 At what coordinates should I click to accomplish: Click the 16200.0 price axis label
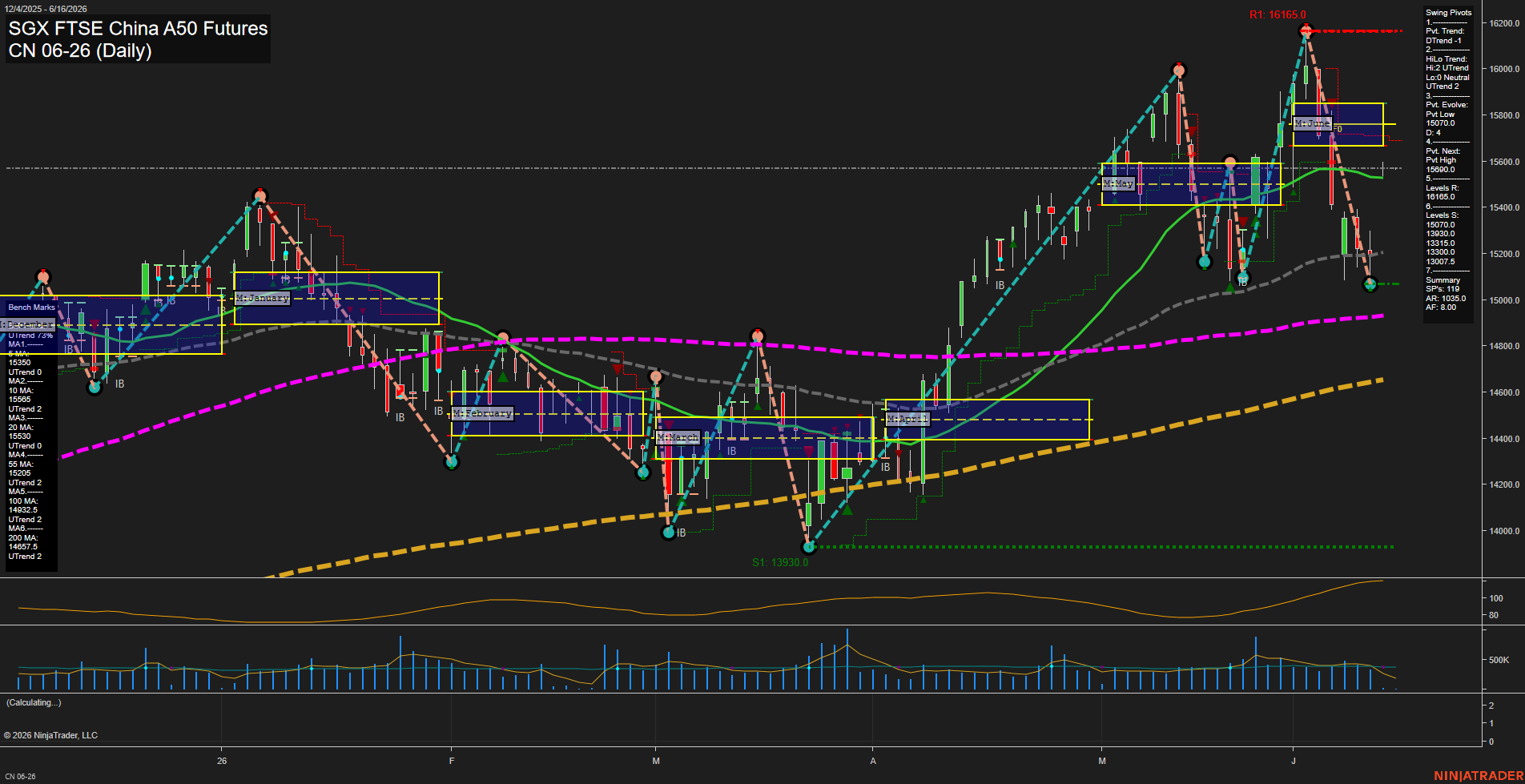click(x=1504, y=23)
